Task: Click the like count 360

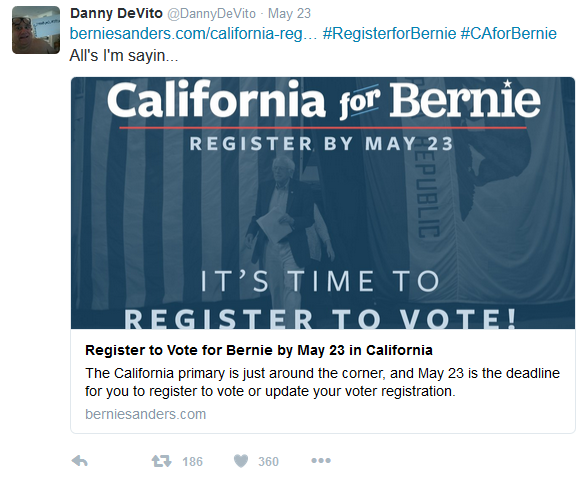Action: [268, 461]
